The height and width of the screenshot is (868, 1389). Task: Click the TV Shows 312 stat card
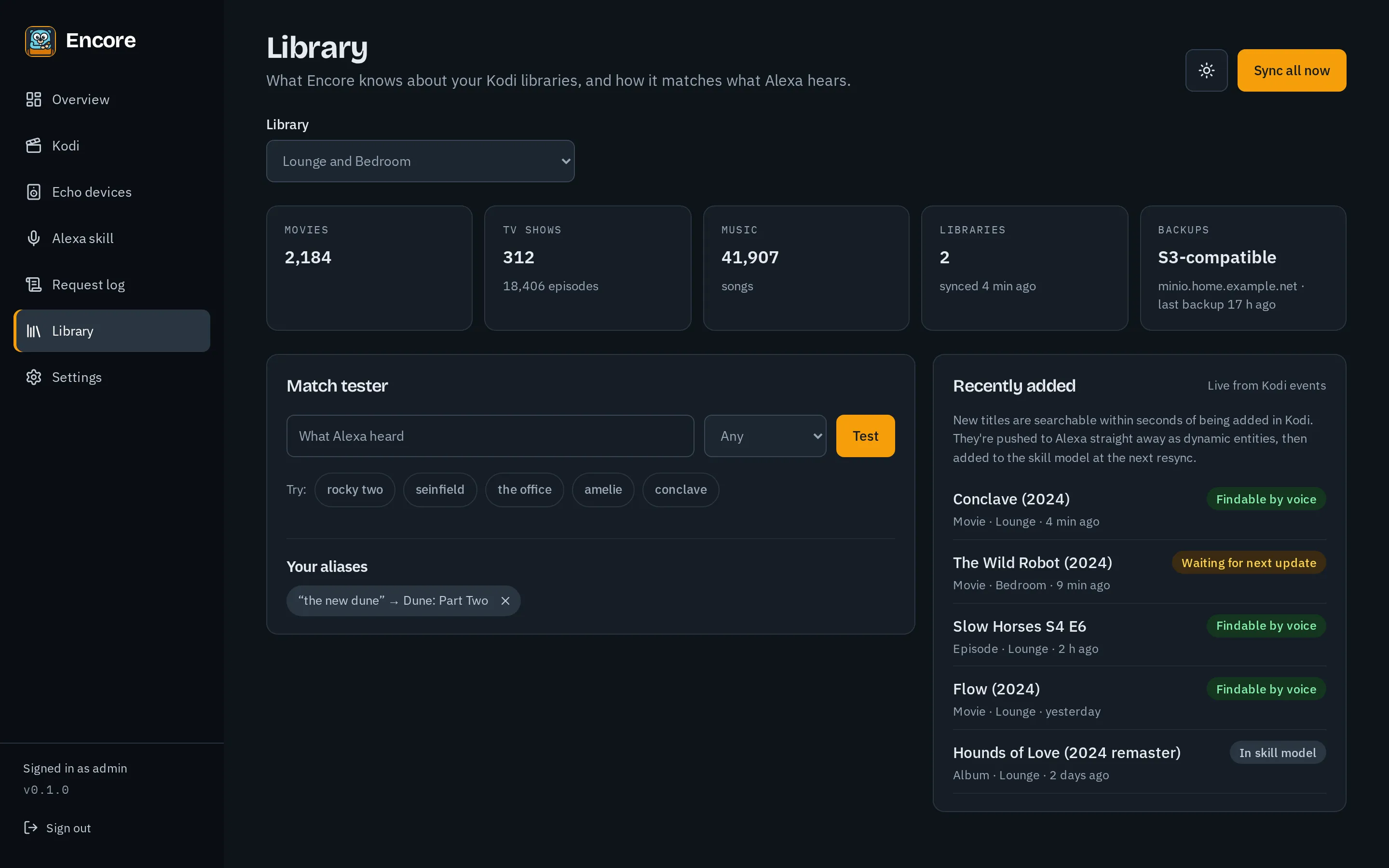tap(587, 268)
